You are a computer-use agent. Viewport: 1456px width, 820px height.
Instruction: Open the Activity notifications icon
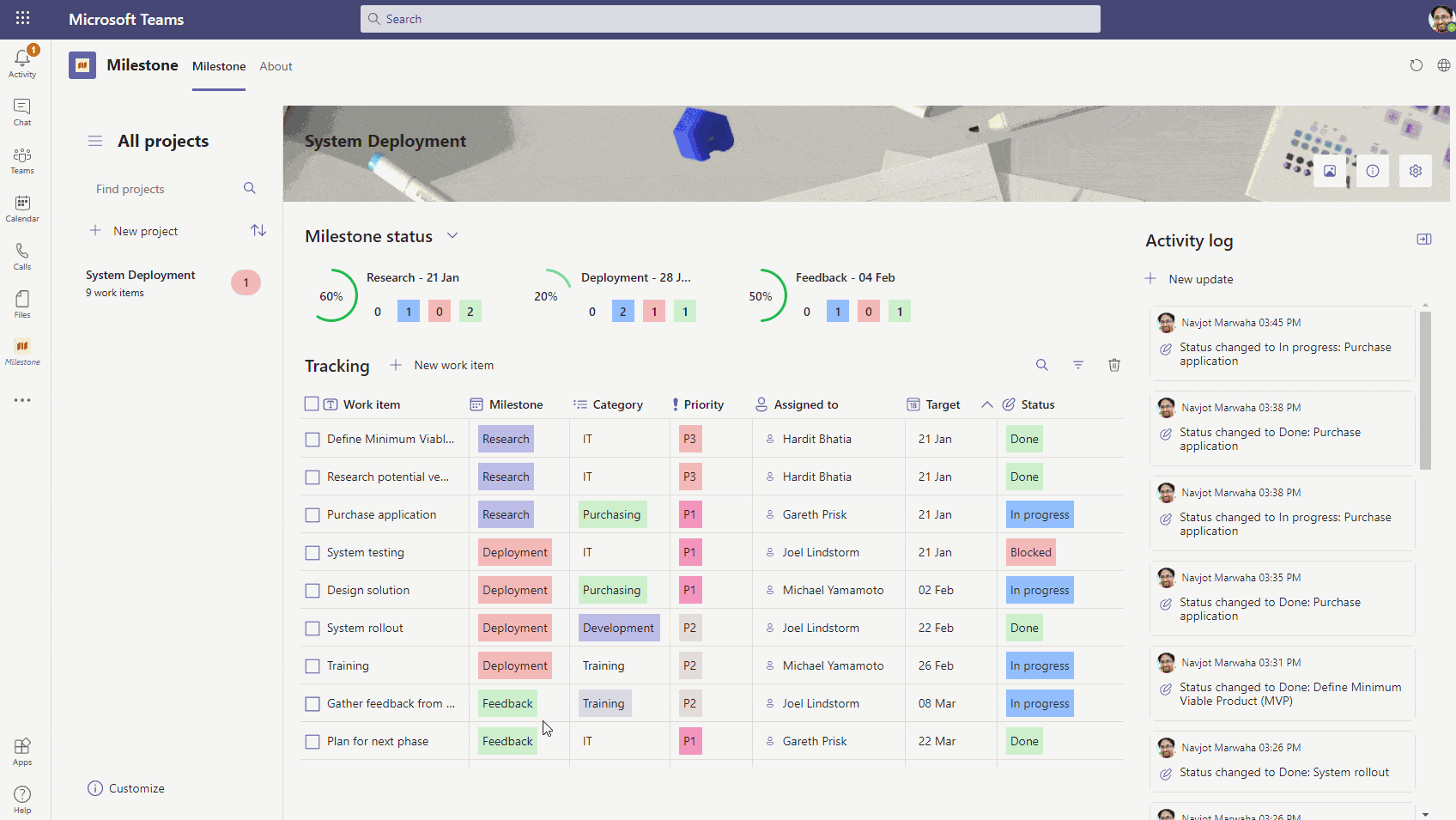22,63
